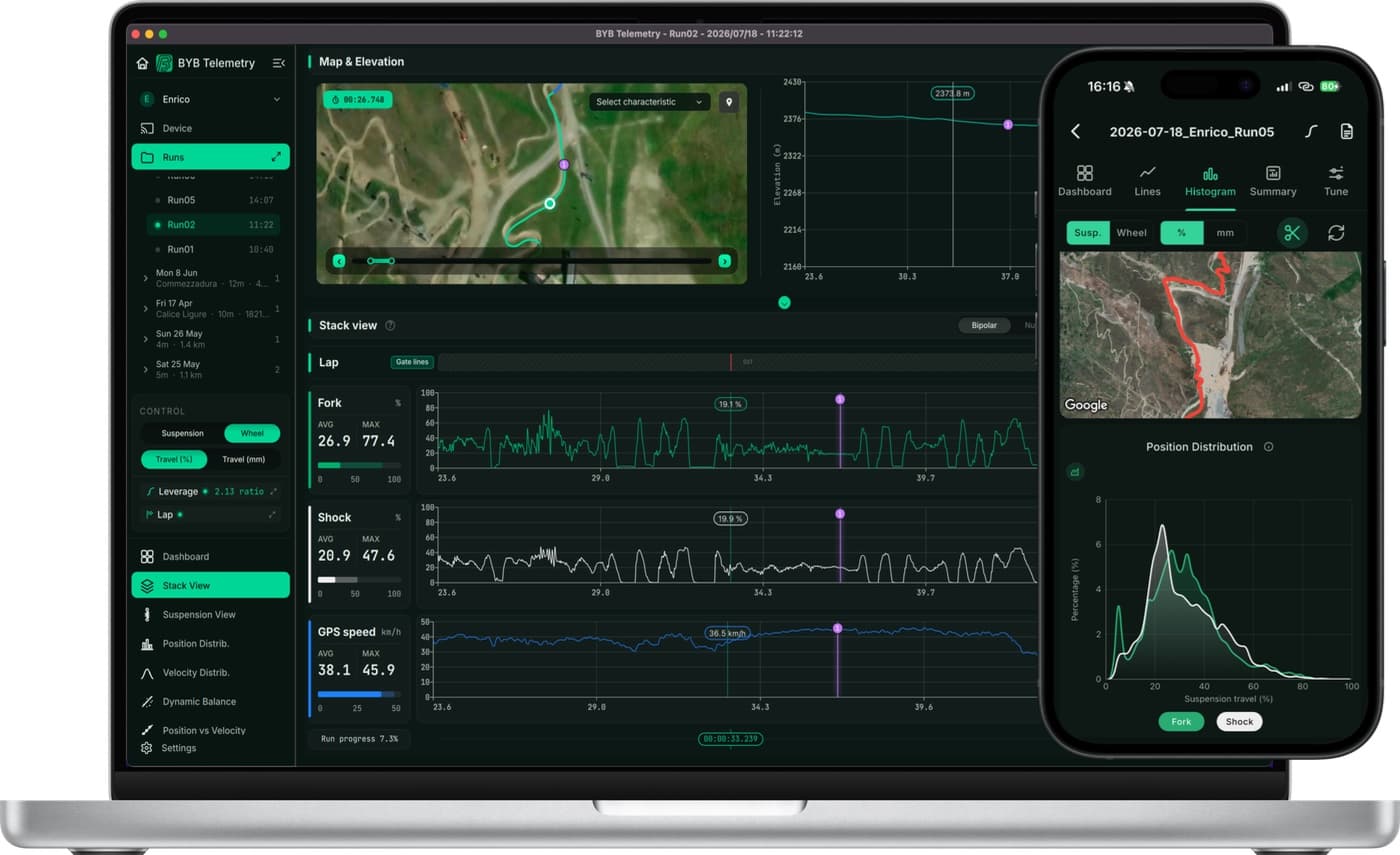Step map timeline backward with left arrow
Viewport: 1400px width, 855px height.
[339, 261]
